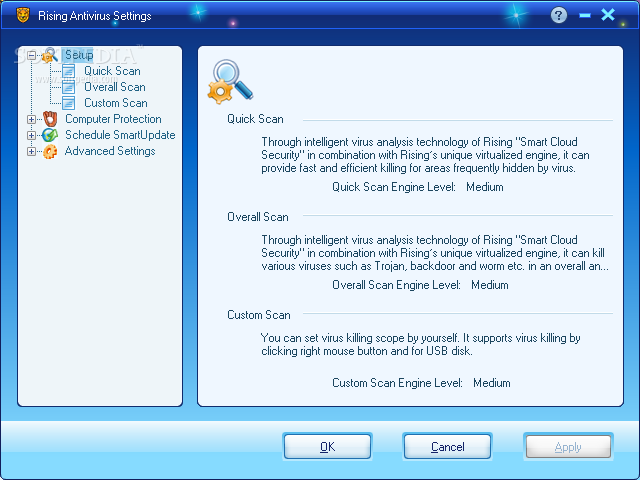Click the Overall Scan document icon
The image size is (640, 480).
[68, 87]
